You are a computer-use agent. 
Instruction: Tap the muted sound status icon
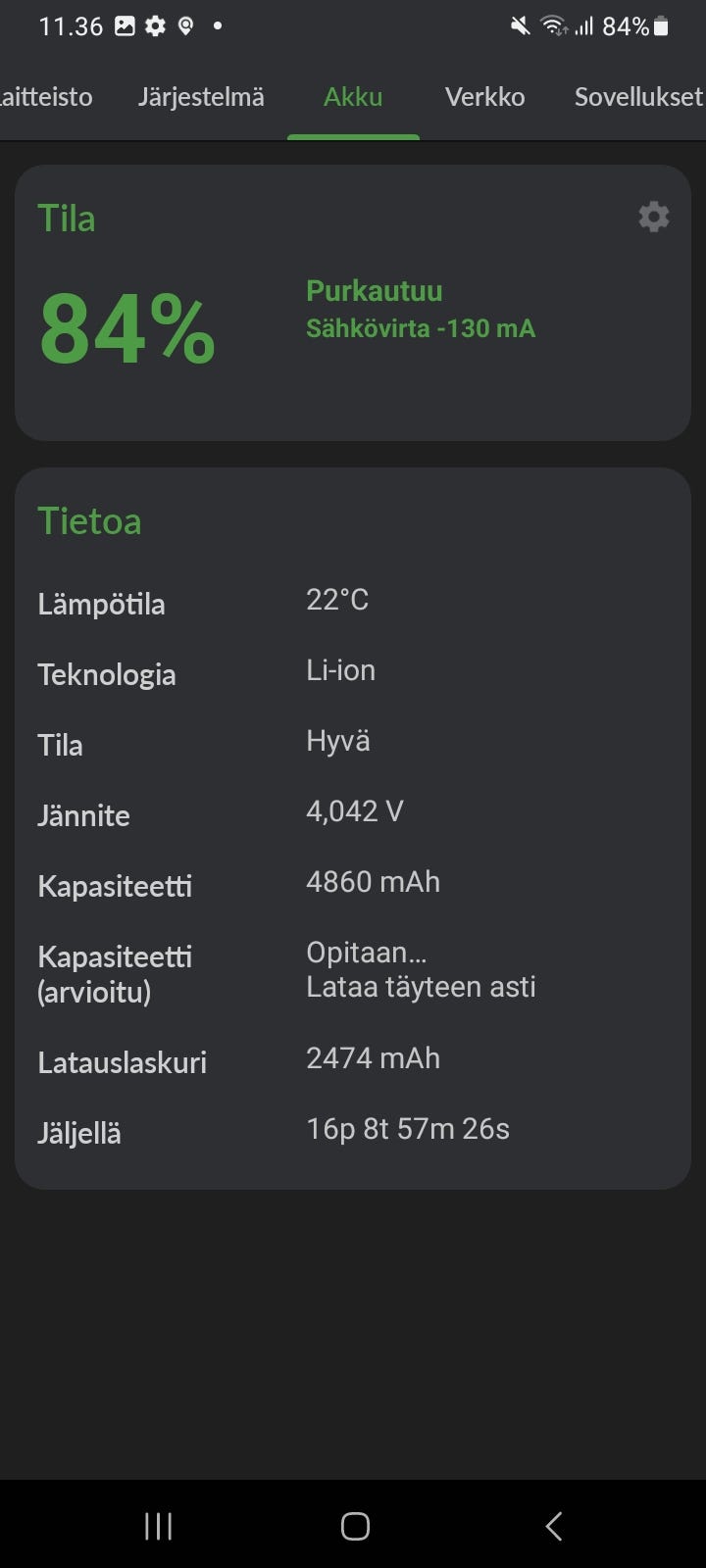pyautogui.click(x=520, y=26)
